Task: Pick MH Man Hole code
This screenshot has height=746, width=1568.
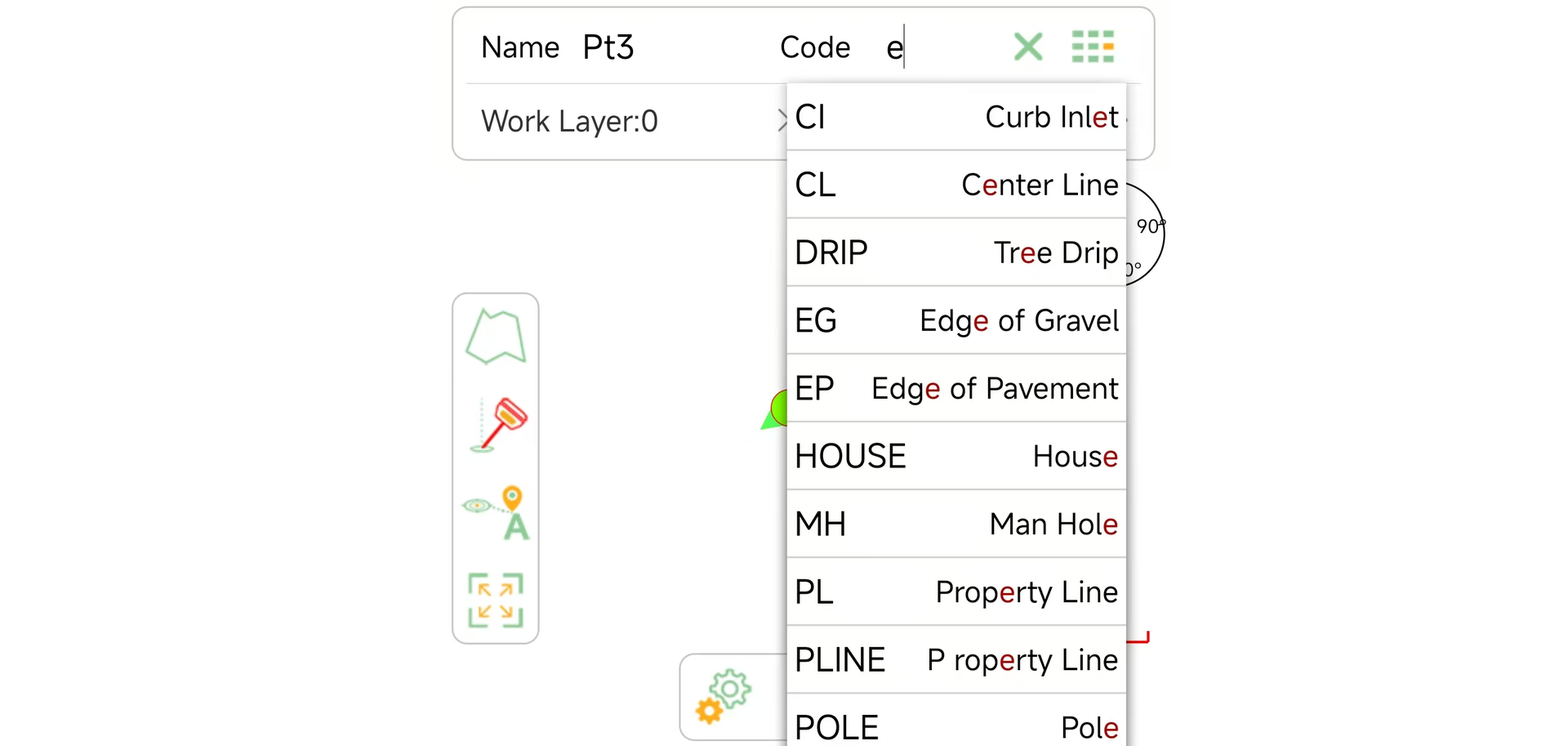Action: point(955,524)
